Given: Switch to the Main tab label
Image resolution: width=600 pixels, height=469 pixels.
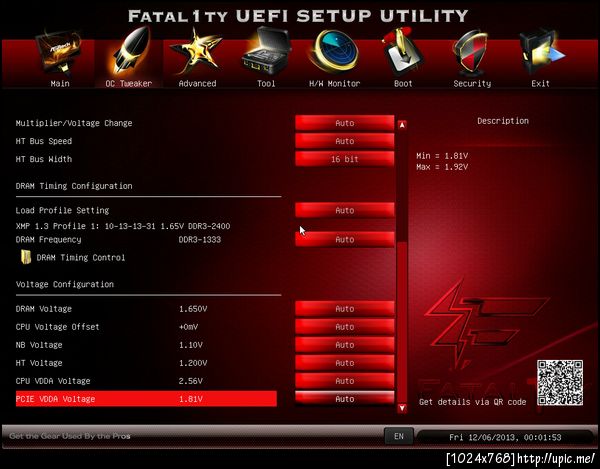Looking at the screenshot, I should point(60,83).
